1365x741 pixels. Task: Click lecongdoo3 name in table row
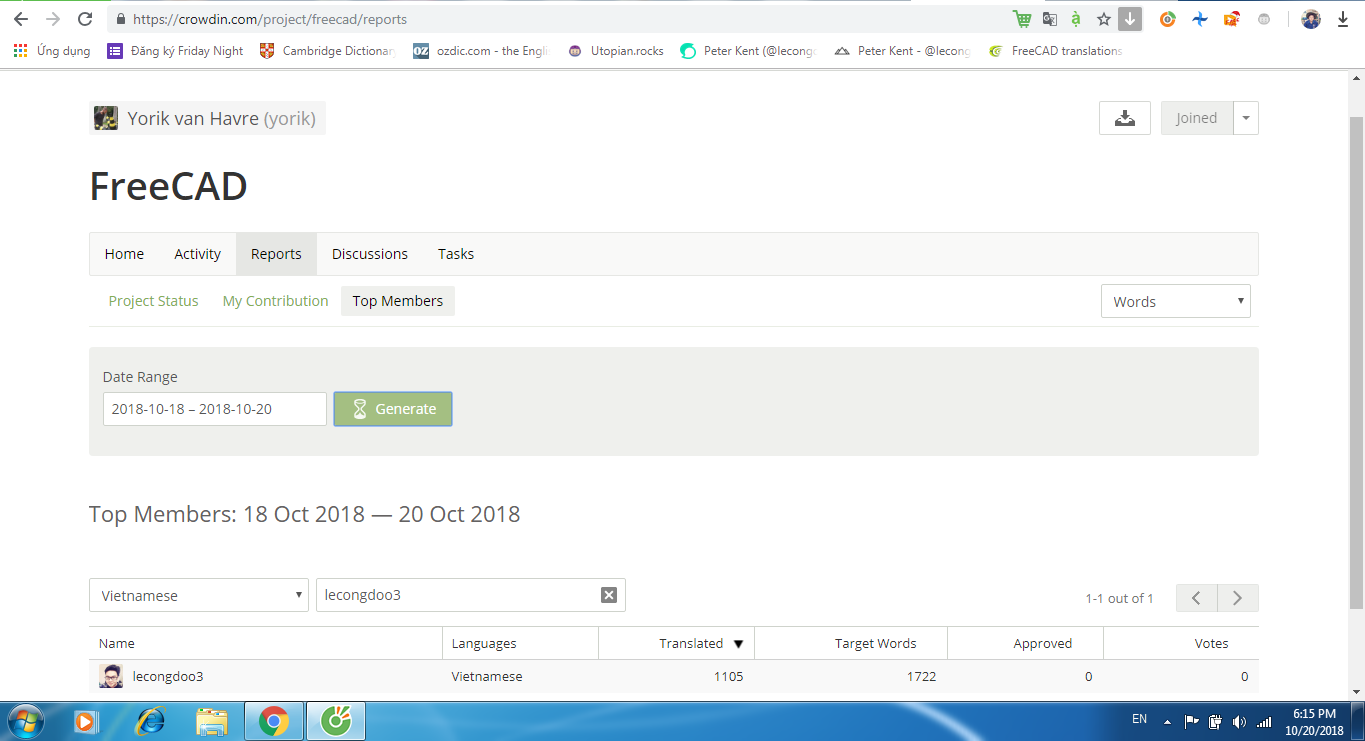pyautogui.click(x=168, y=677)
